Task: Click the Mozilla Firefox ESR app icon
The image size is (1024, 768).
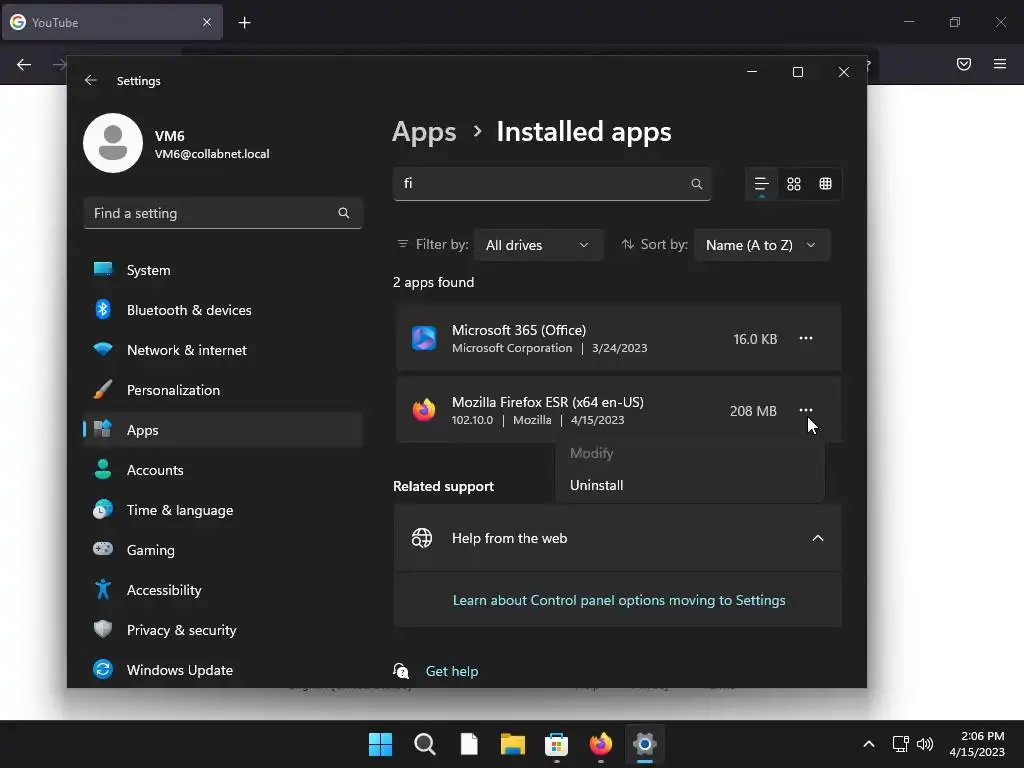Action: click(424, 410)
